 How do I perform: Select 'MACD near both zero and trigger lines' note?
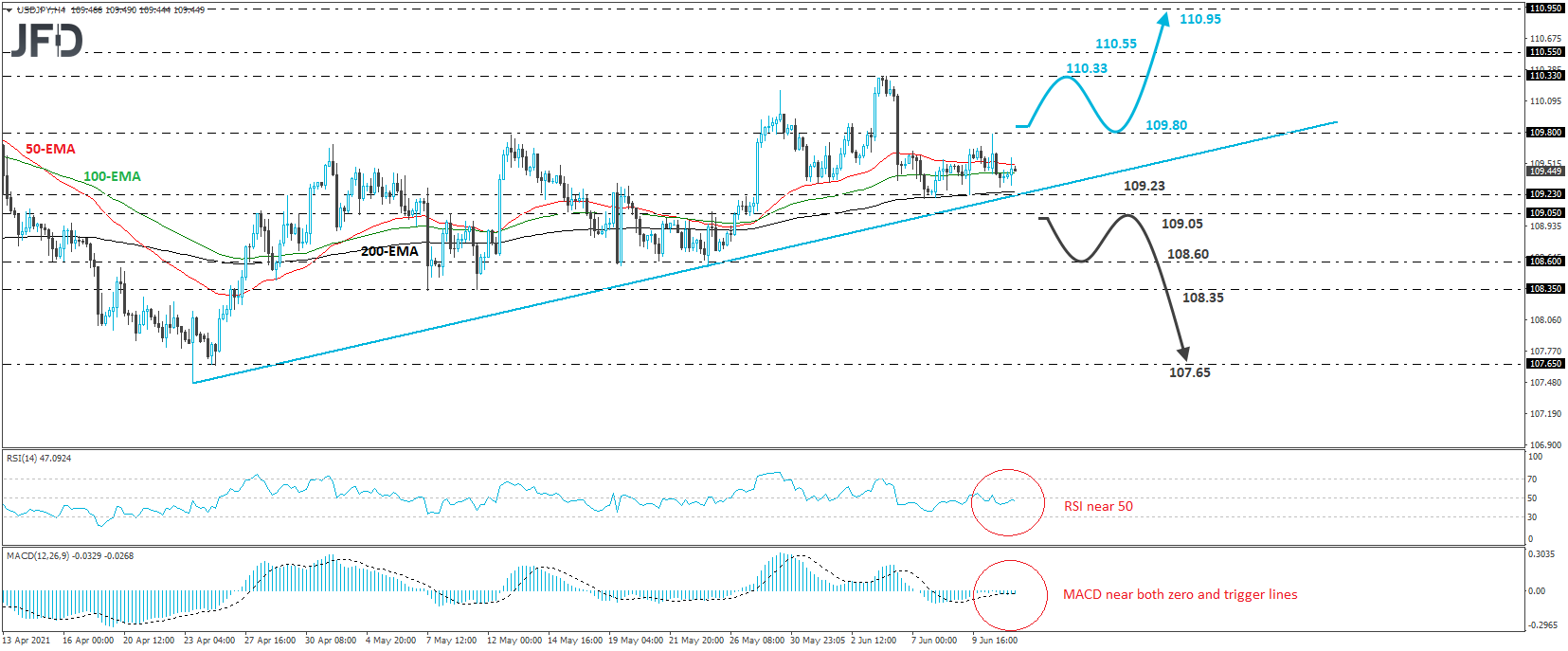coord(1180,594)
